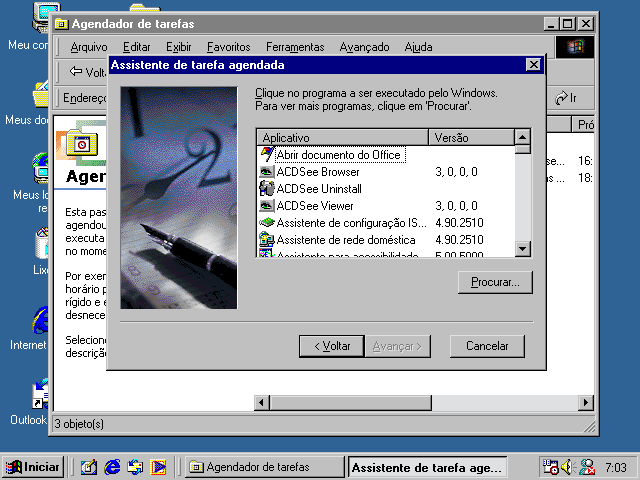Image resolution: width=640 pixels, height=480 pixels.
Task: Open the Favoritos menu
Action: coord(229,47)
